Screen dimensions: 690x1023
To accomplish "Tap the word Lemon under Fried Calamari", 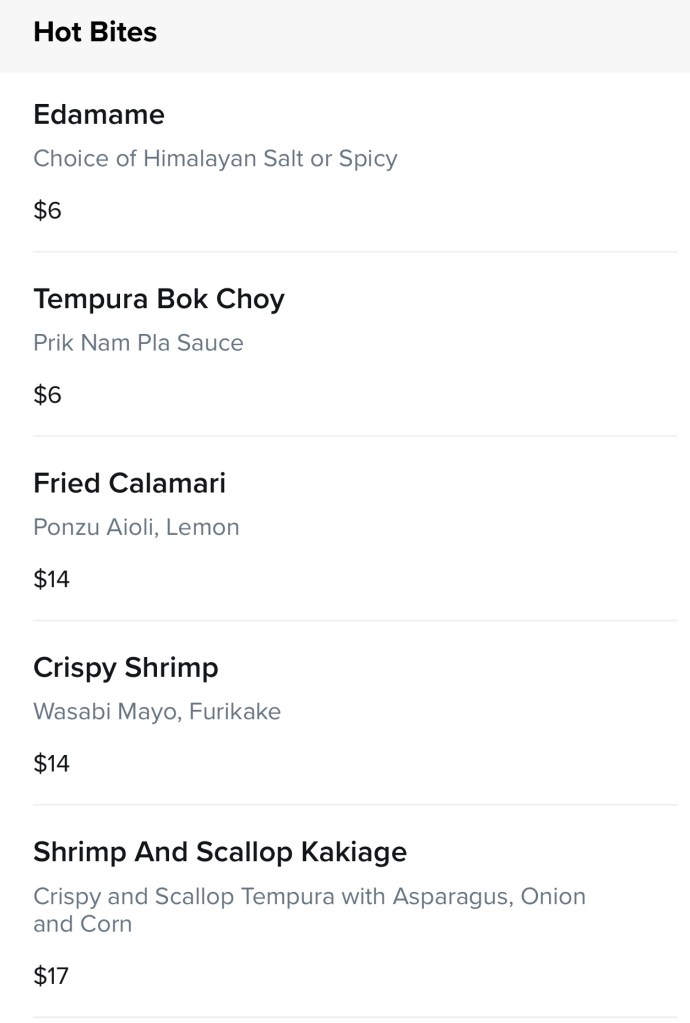I will pyautogui.click(x=203, y=527).
